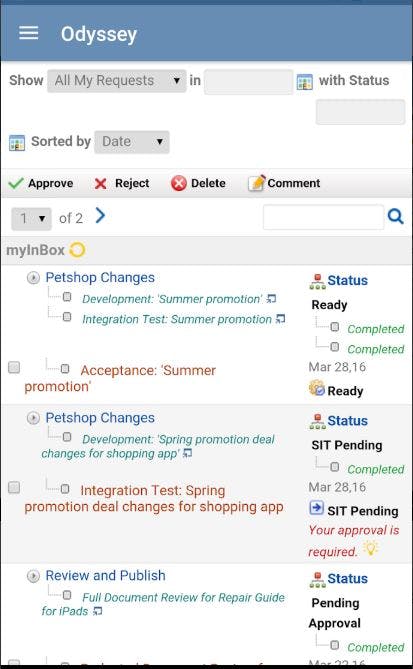Click the calendar icon beside the 'in' field
Image resolution: width=413 pixels, height=669 pixels.
click(x=305, y=81)
